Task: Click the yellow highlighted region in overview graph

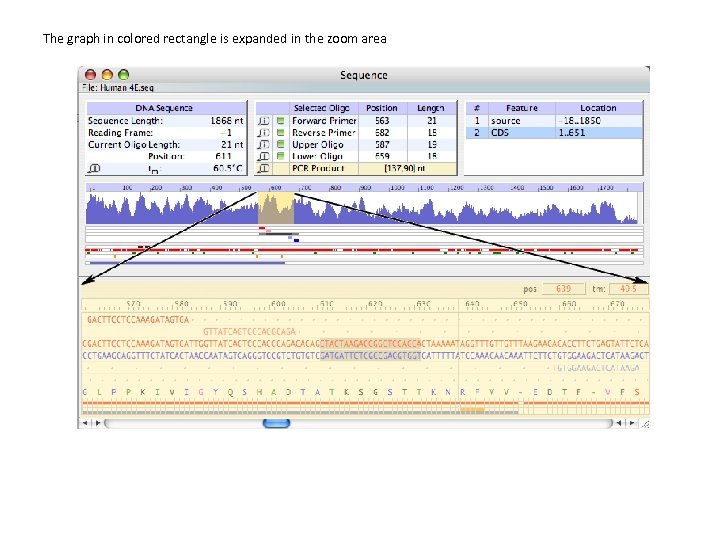Action: 276,208
